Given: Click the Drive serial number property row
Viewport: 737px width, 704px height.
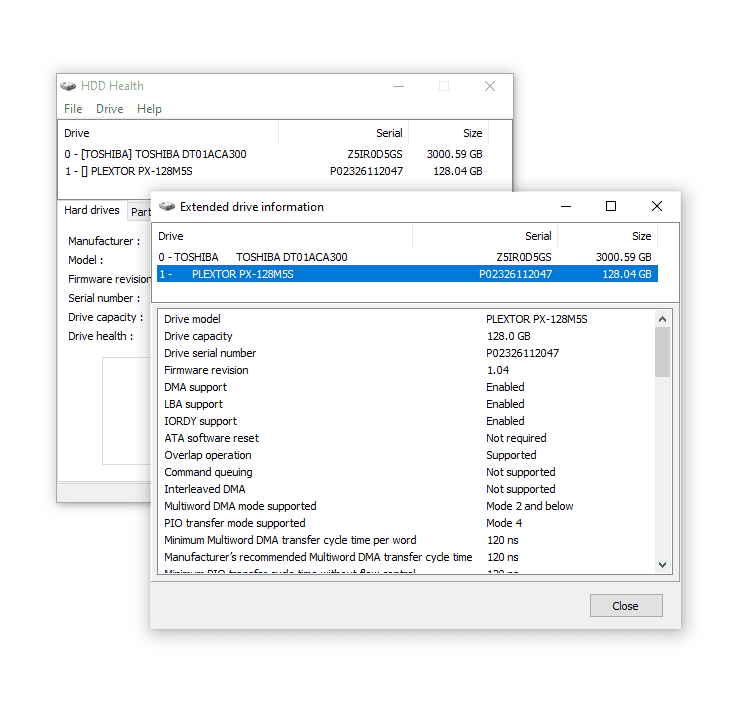Looking at the screenshot, I should [x=407, y=353].
